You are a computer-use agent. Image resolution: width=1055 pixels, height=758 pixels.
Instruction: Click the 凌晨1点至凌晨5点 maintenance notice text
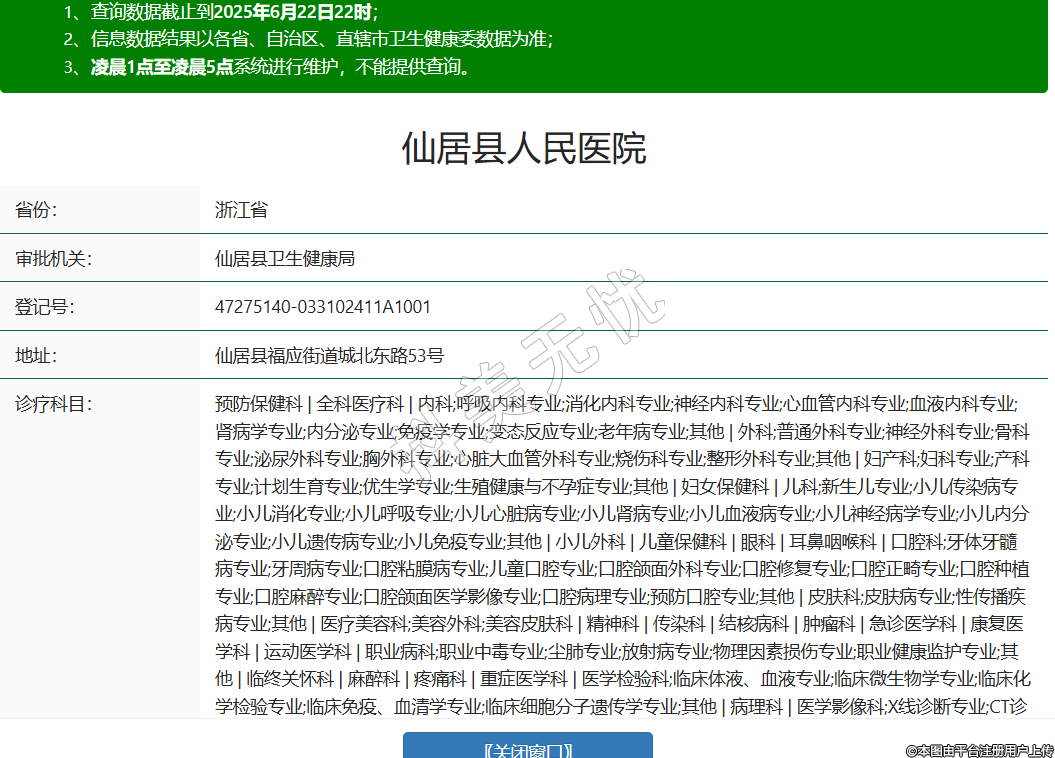pyautogui.click(x=162, y=67)
